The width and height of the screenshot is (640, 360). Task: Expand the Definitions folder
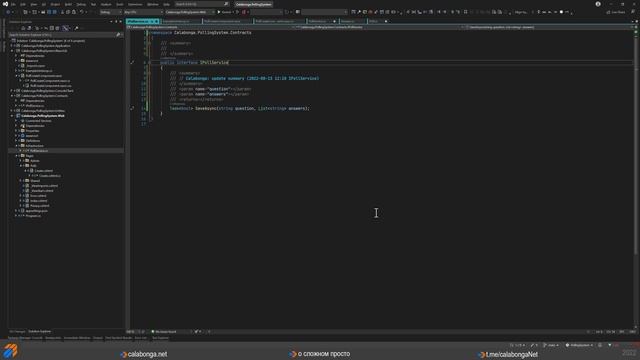17,141
